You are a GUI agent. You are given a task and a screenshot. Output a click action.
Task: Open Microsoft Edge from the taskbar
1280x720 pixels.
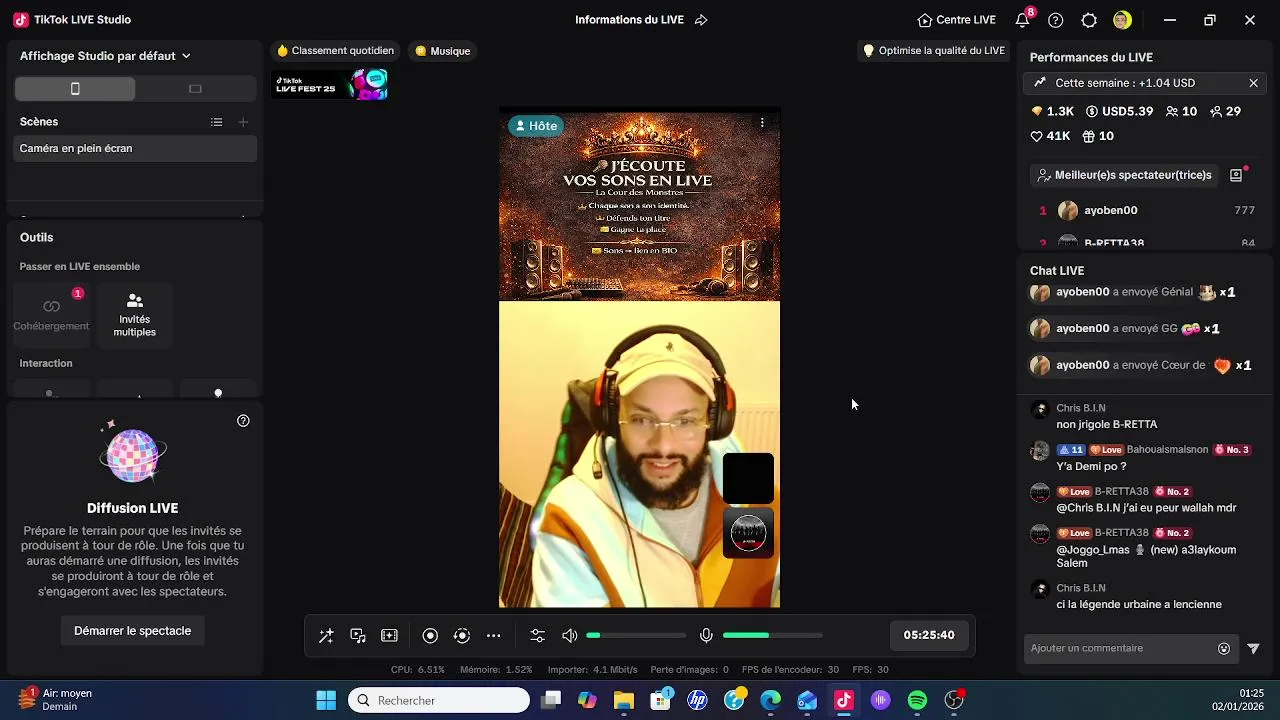point(770,700)
